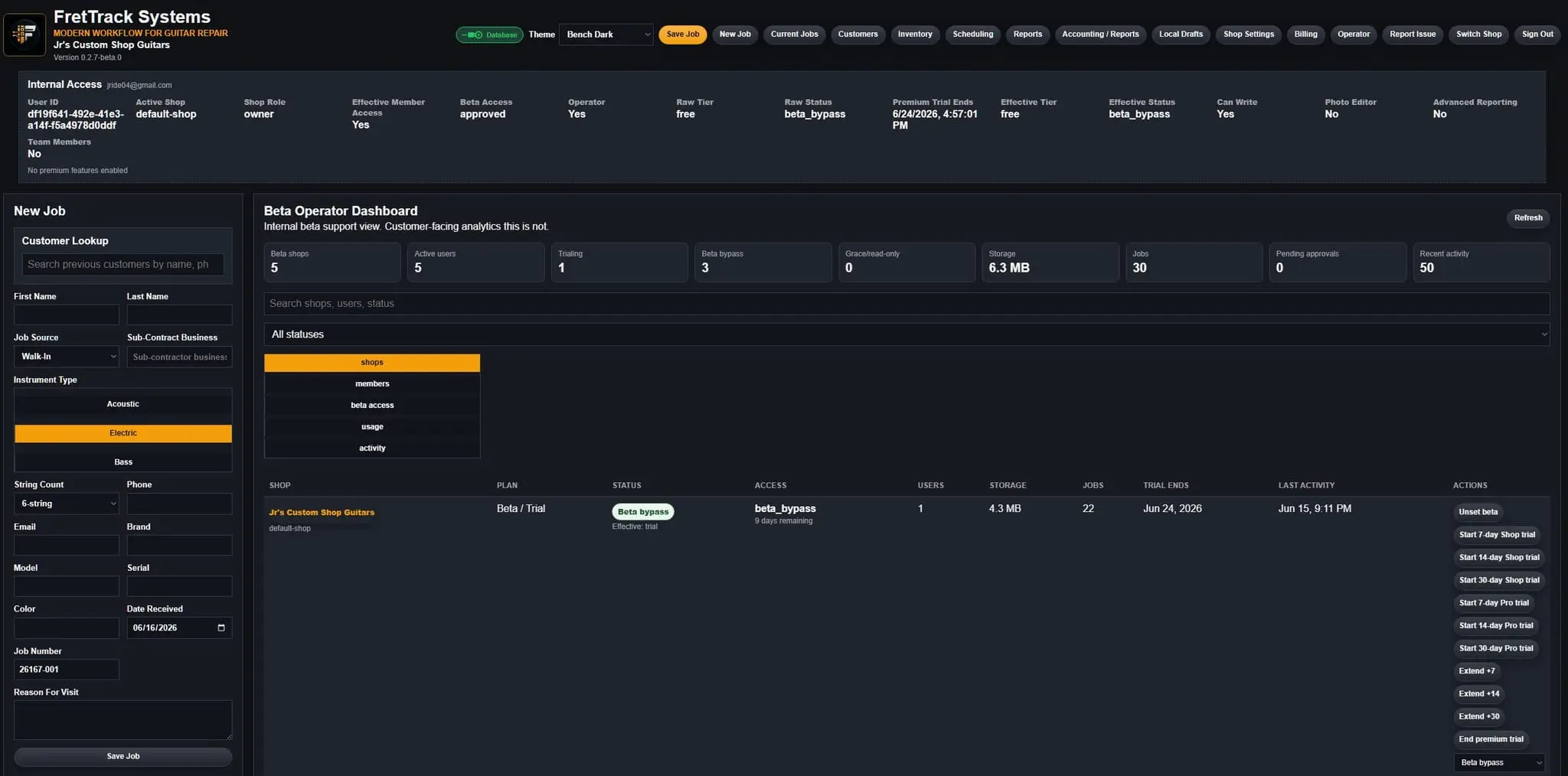Click the Report Issue button

(x=1413, y=34)
